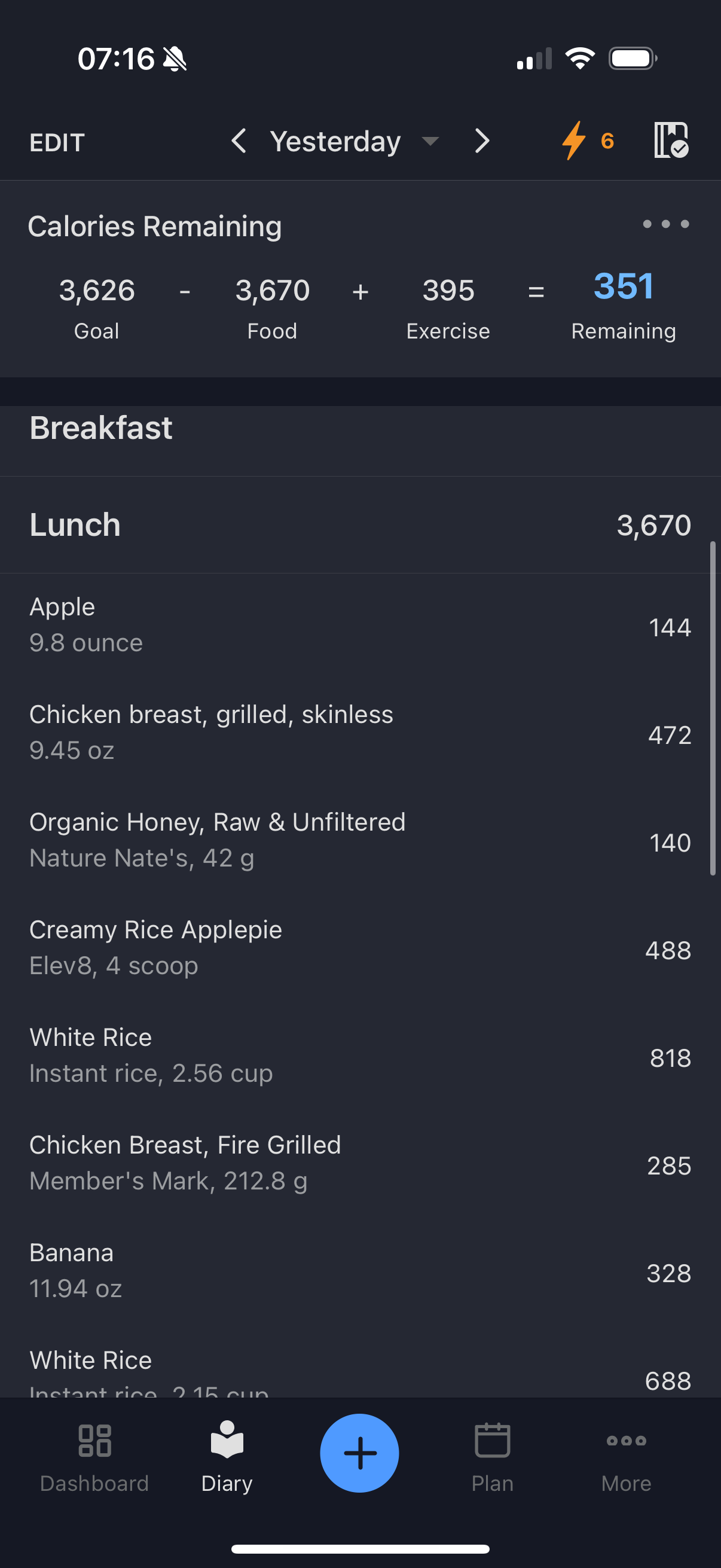Open the Plan calendar icon
This screenshot has height=1568, width=721.
pos(492,1439)
